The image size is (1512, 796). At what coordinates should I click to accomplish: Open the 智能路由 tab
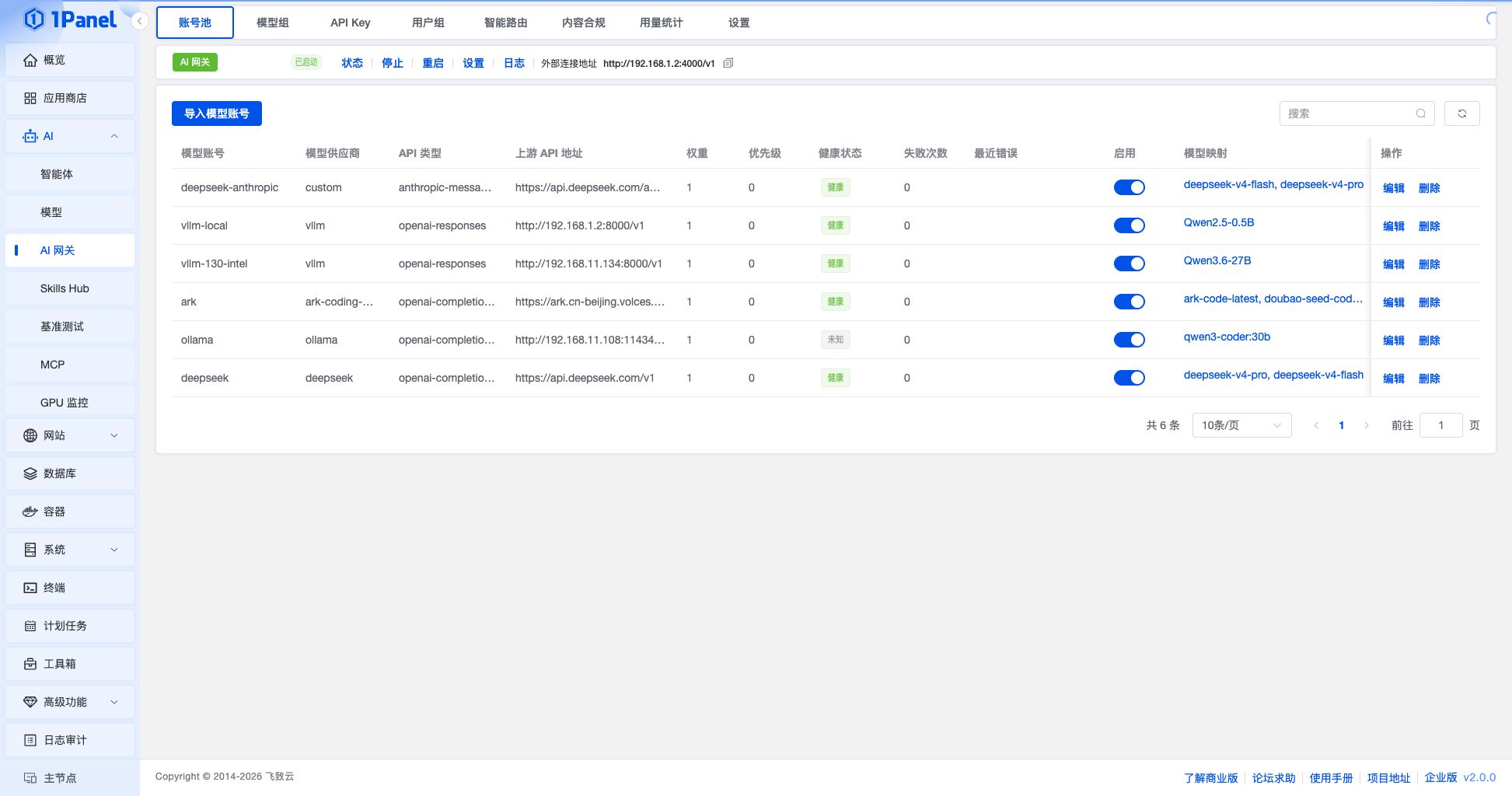point(506,23)
